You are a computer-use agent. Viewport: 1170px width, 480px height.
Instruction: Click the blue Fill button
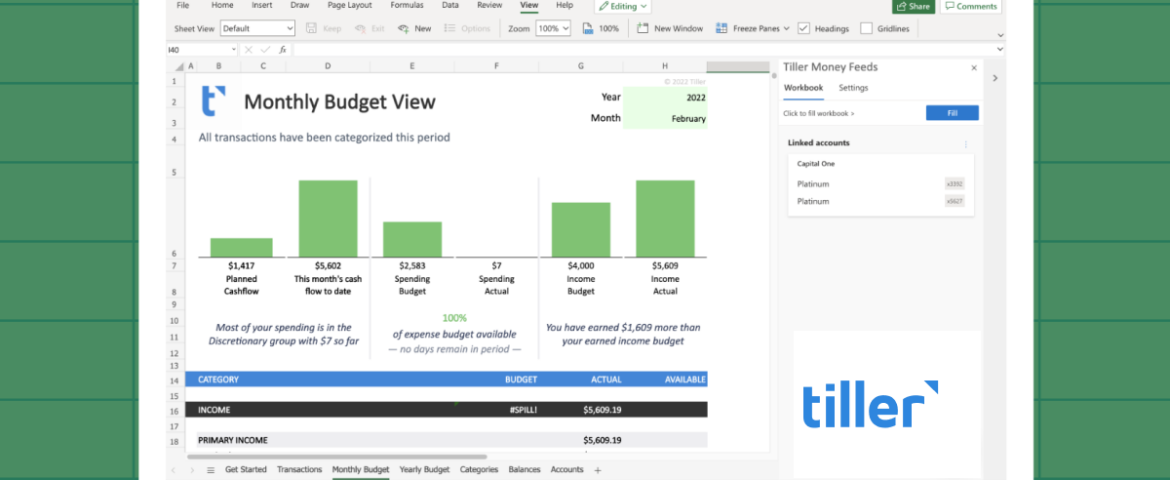(x=952, y=113)
